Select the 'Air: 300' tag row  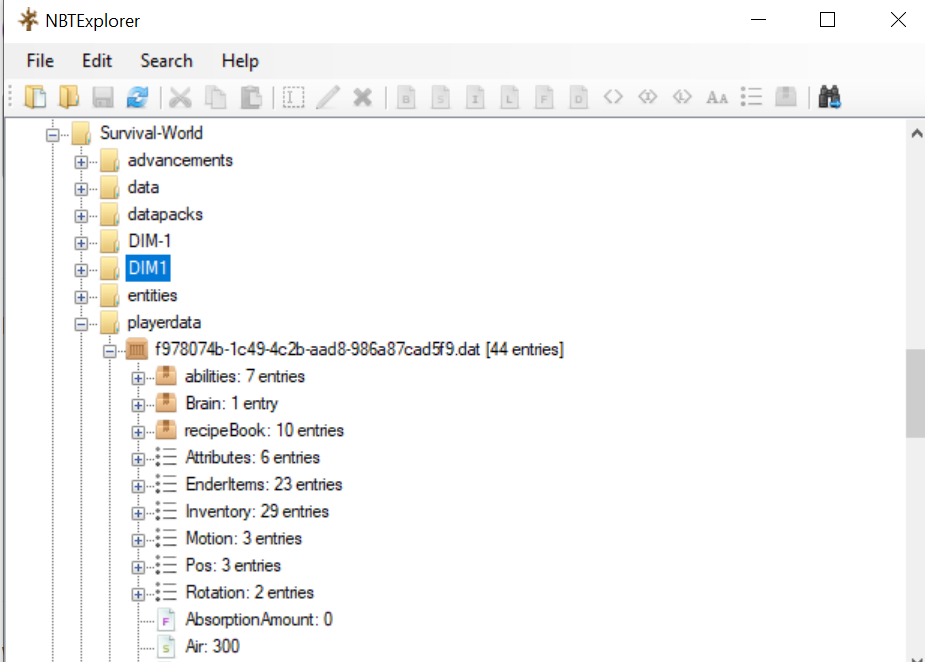point(212,647)
